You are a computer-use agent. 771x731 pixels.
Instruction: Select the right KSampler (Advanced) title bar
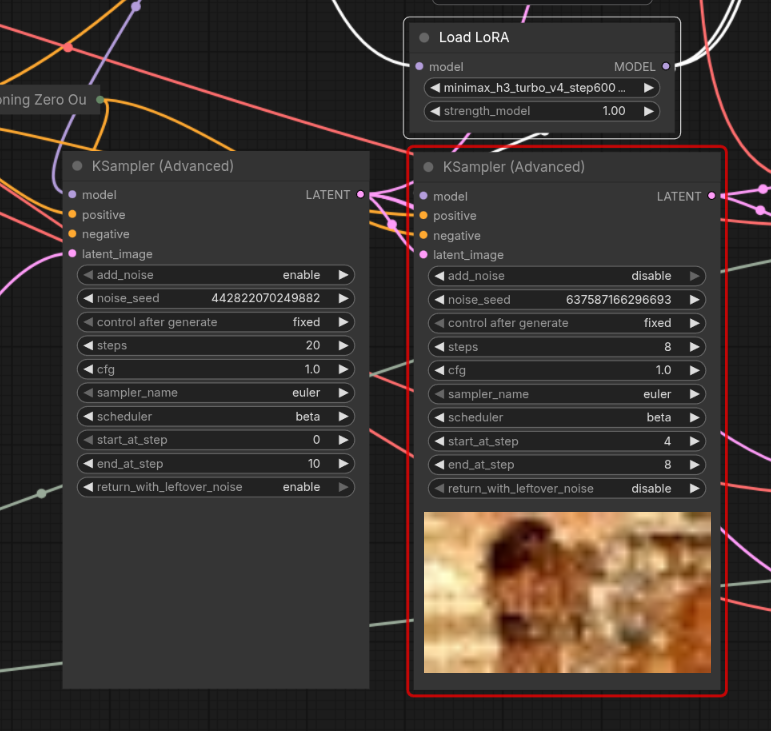click(x=567, y=167)
